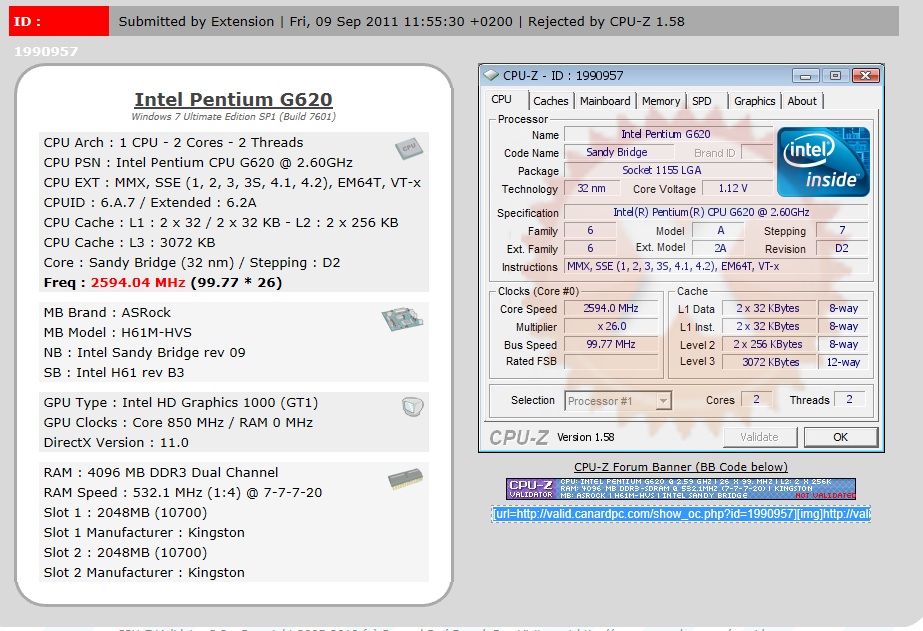The width and height of the screenshot is (923, 631).
Task: Switch to the CPU tab
Action: coord(502,99)
